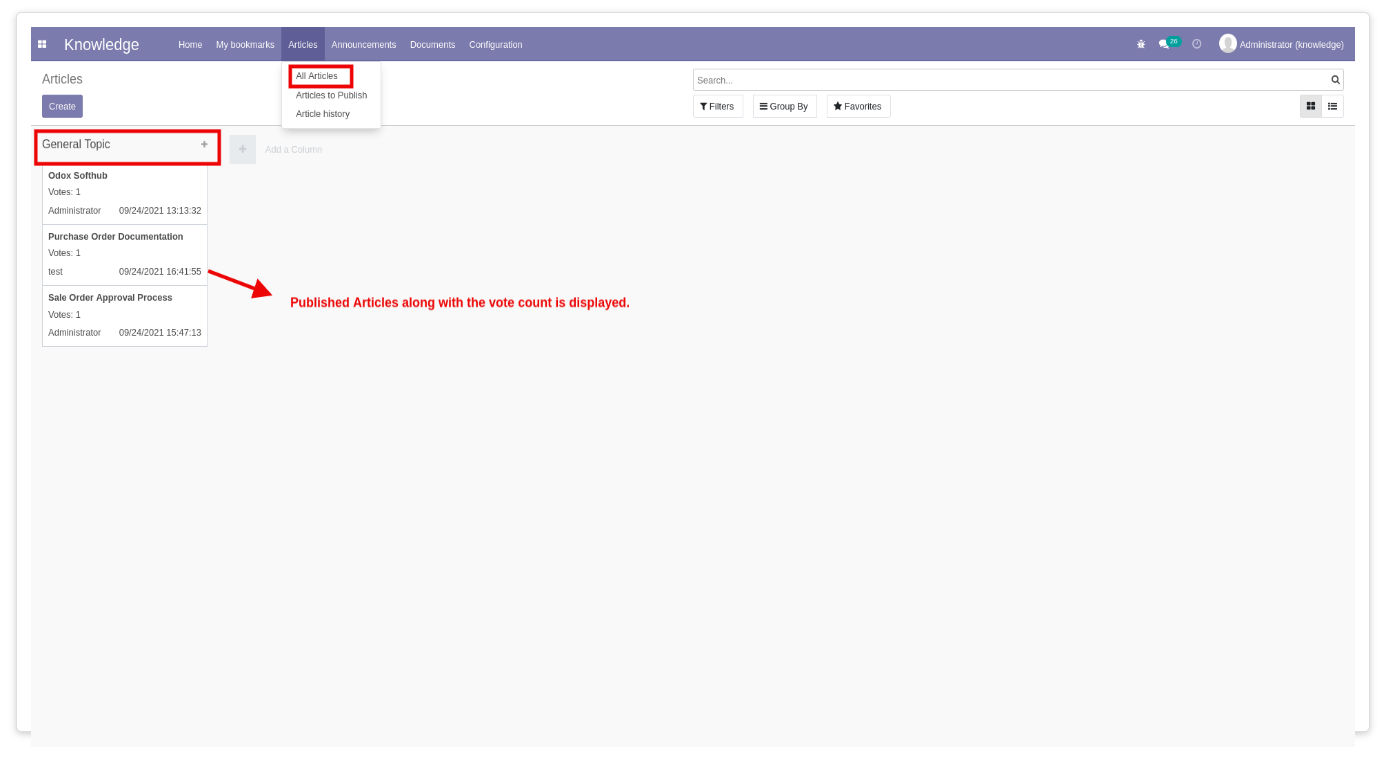
Task: Switch to kanban view icon
Action: point(1311,106)
